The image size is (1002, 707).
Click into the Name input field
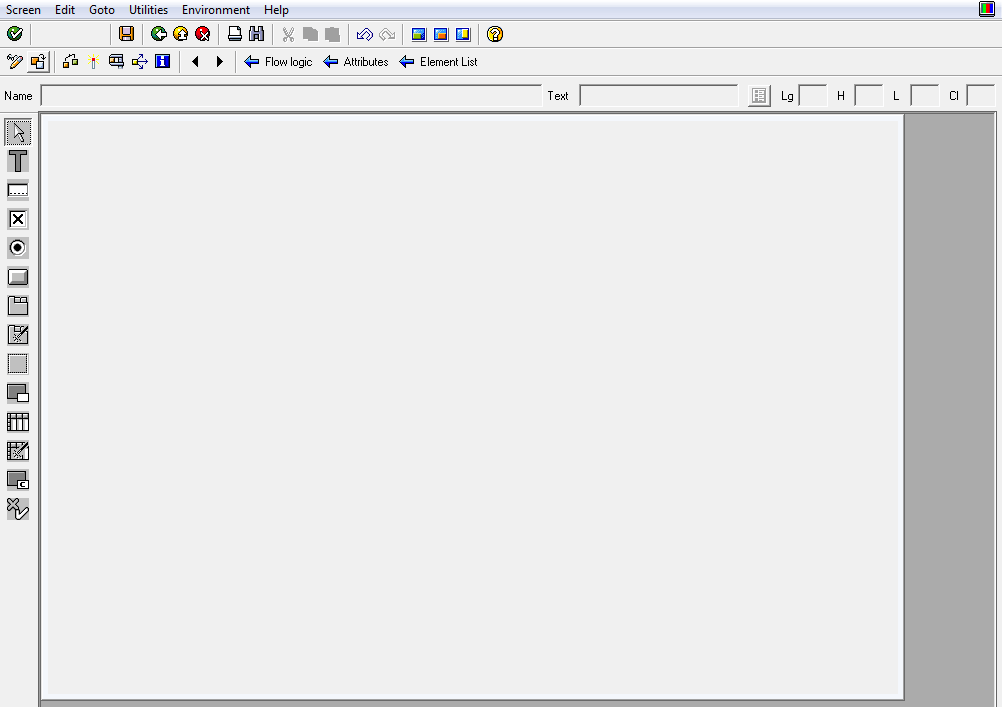coord(291,96)
